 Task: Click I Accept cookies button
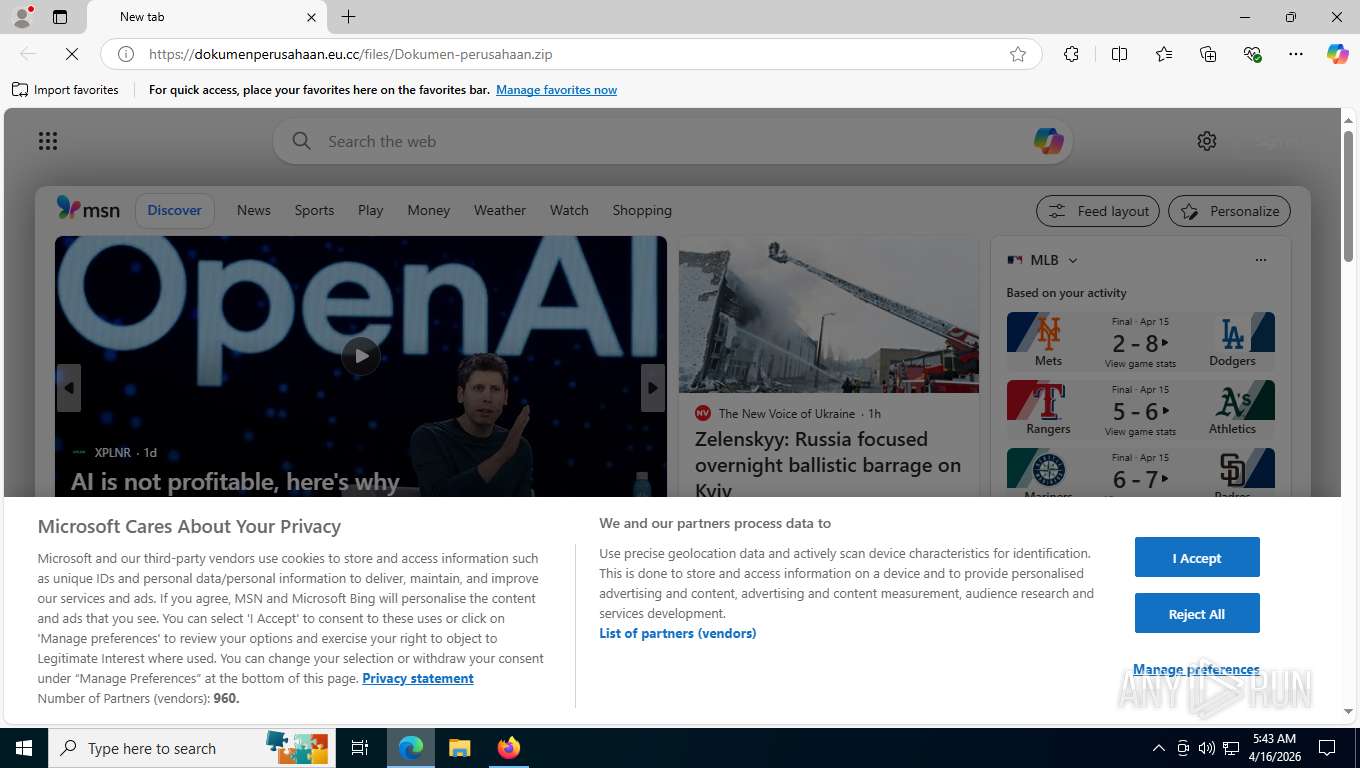[1197, 558]
